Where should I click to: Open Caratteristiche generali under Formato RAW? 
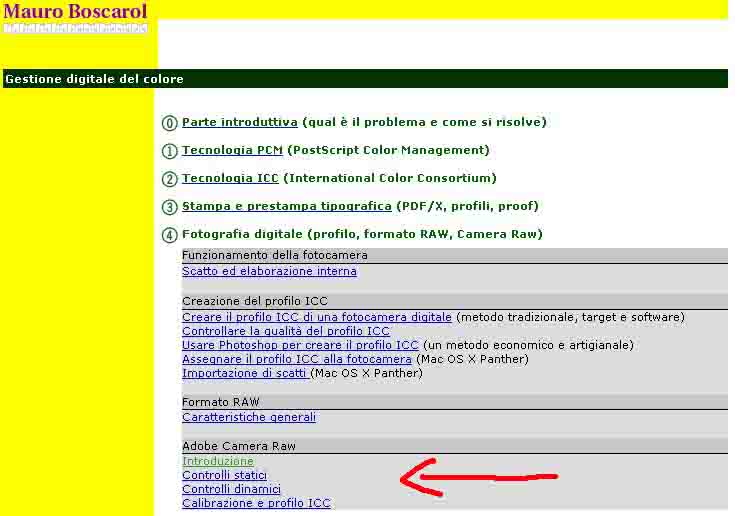tap(248, 417)
